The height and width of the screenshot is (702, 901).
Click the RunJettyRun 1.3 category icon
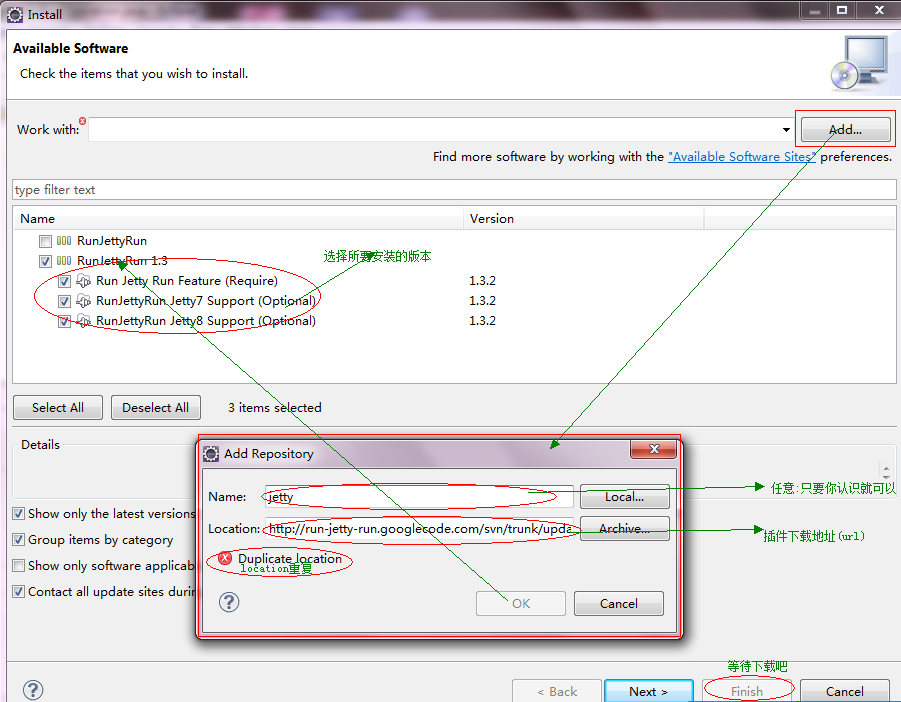[x=64, y=261]
